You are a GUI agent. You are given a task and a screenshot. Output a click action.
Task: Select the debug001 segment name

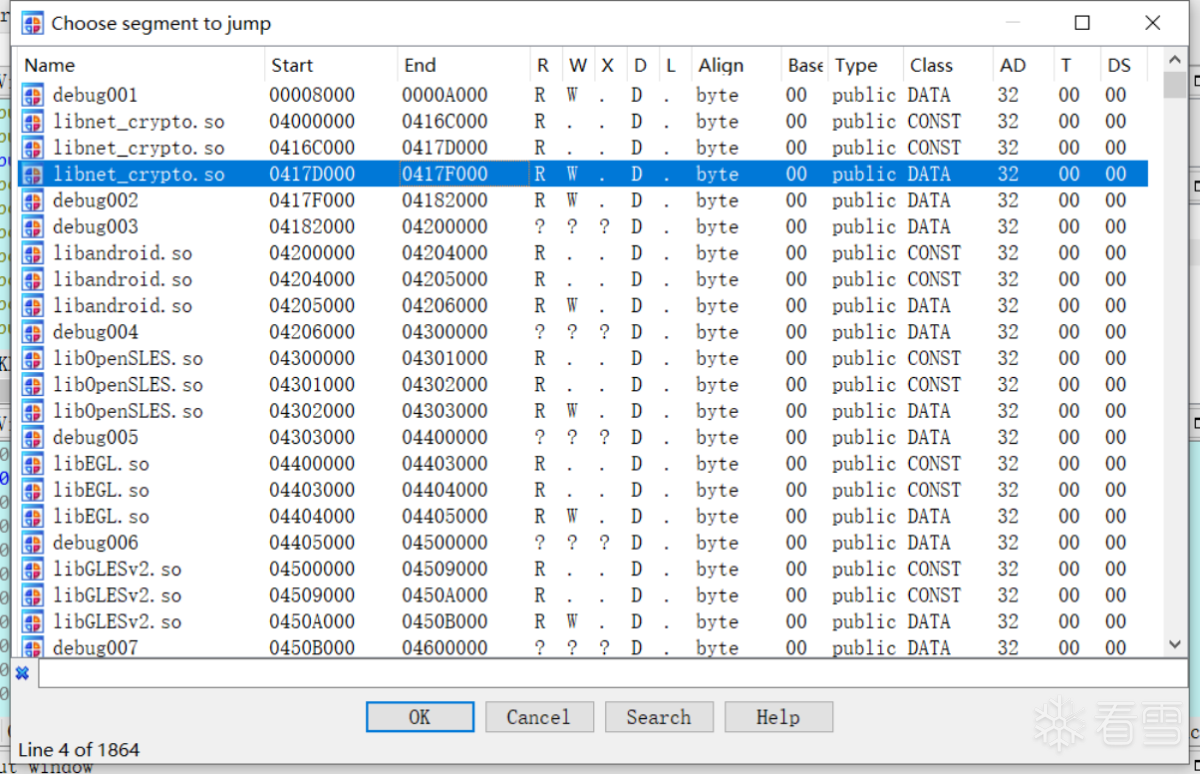95,95
